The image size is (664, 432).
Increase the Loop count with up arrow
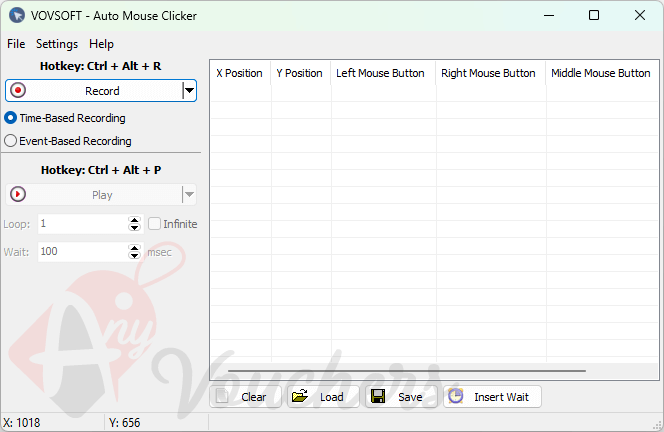point(134,220)
